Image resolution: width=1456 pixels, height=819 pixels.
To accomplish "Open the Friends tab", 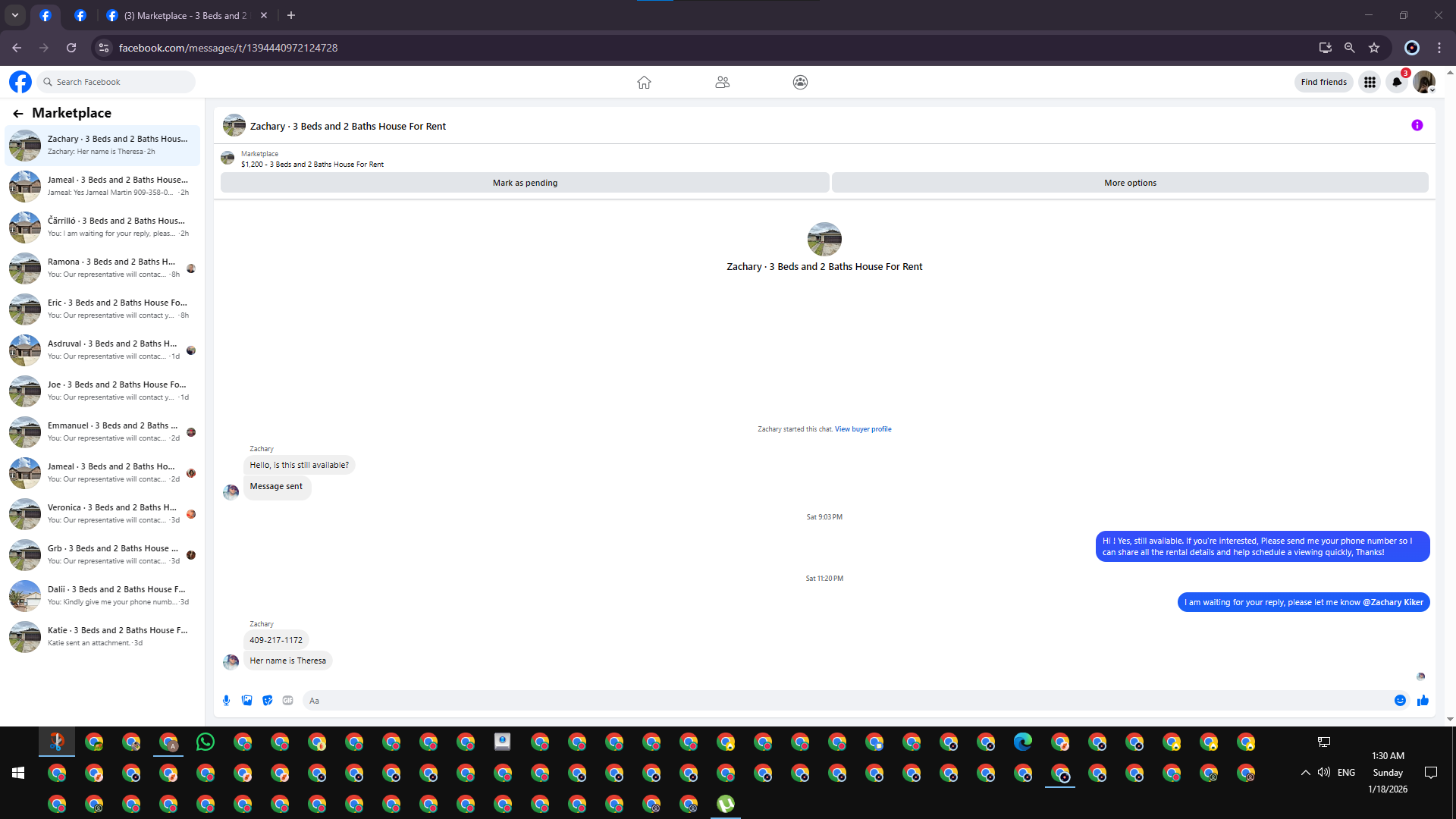I will click(722, 82).
